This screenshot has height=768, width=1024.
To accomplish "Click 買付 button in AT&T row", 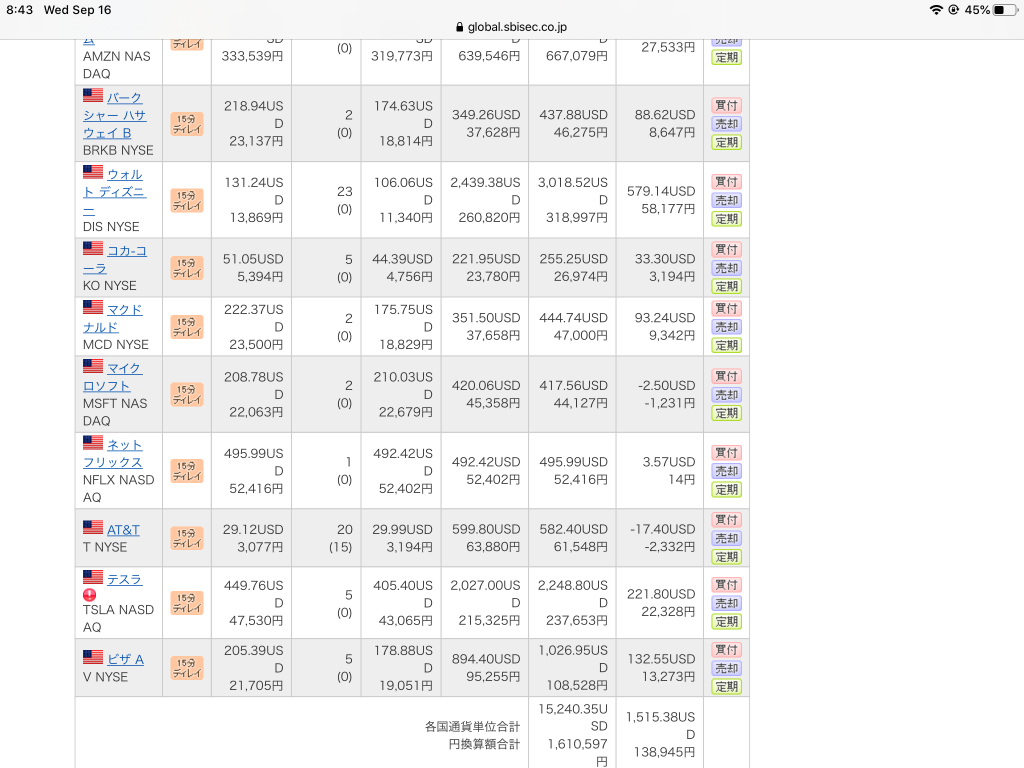I will (x=726, y=520).
